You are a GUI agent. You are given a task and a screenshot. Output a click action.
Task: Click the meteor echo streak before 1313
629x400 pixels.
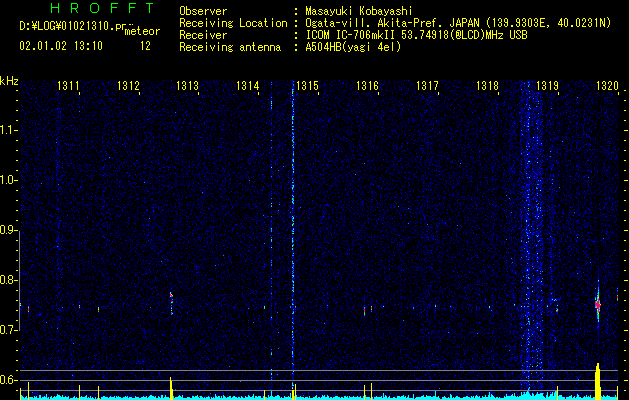[171, 303]
